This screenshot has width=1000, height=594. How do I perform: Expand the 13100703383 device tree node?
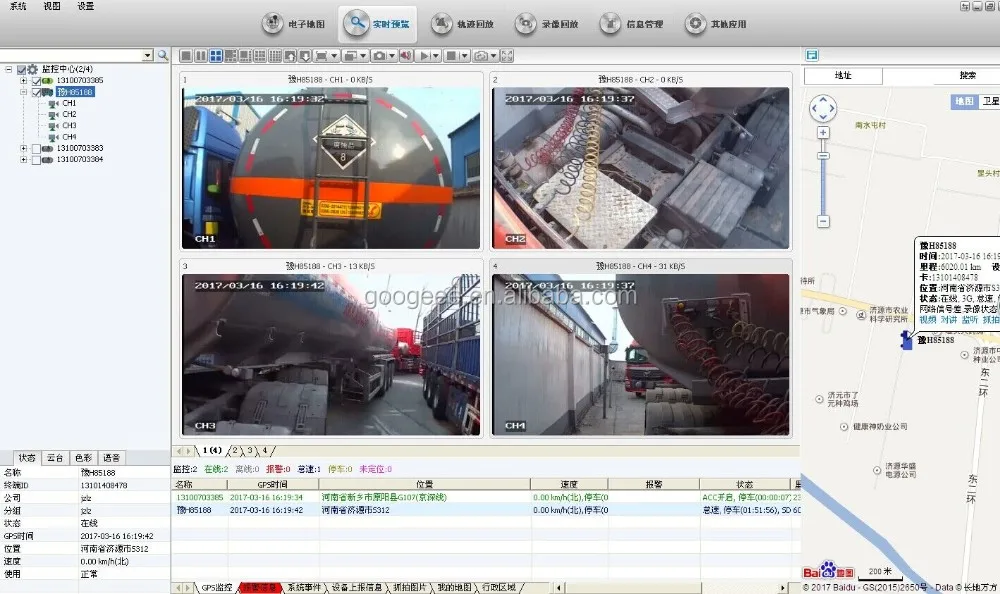tap(24, 148)
